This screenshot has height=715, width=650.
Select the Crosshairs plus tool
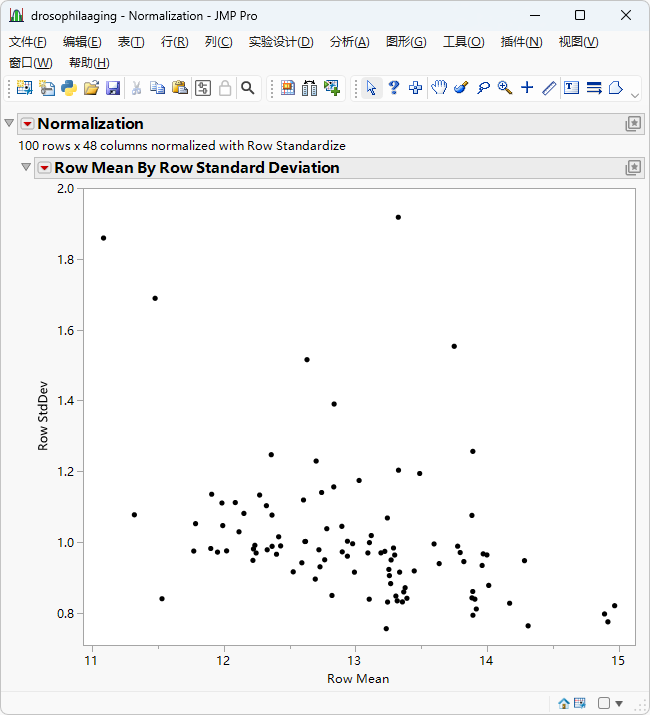coord(527,88)
